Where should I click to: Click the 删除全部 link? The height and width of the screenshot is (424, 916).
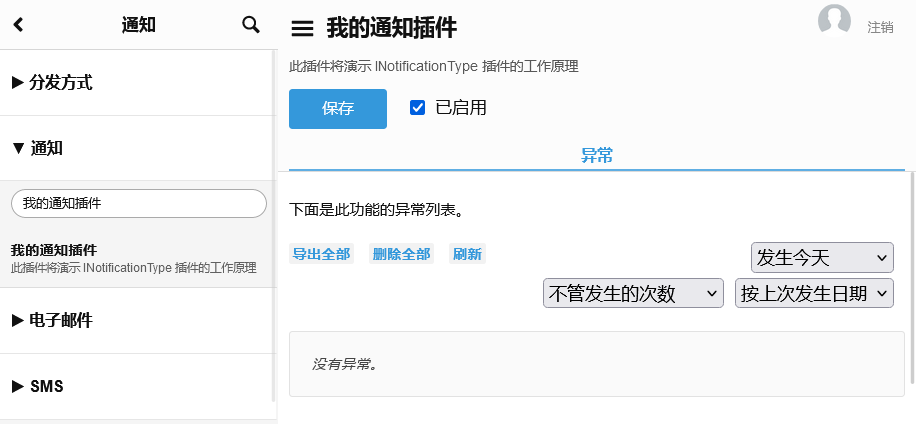click(401, 254)
